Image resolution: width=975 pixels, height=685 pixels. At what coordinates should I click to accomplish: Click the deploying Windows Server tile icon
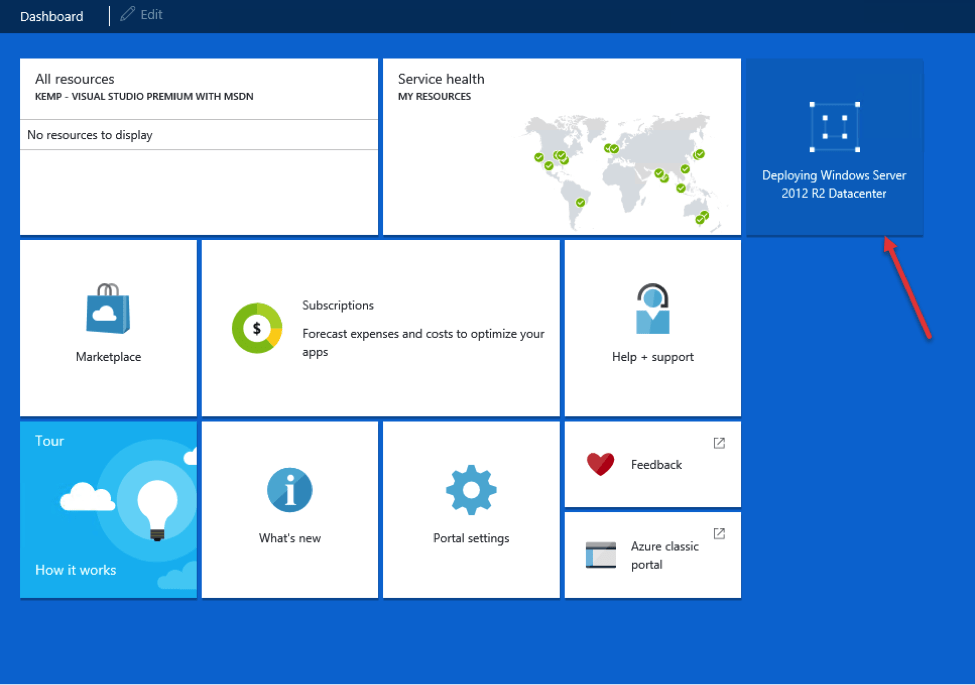tap(834, 127)
